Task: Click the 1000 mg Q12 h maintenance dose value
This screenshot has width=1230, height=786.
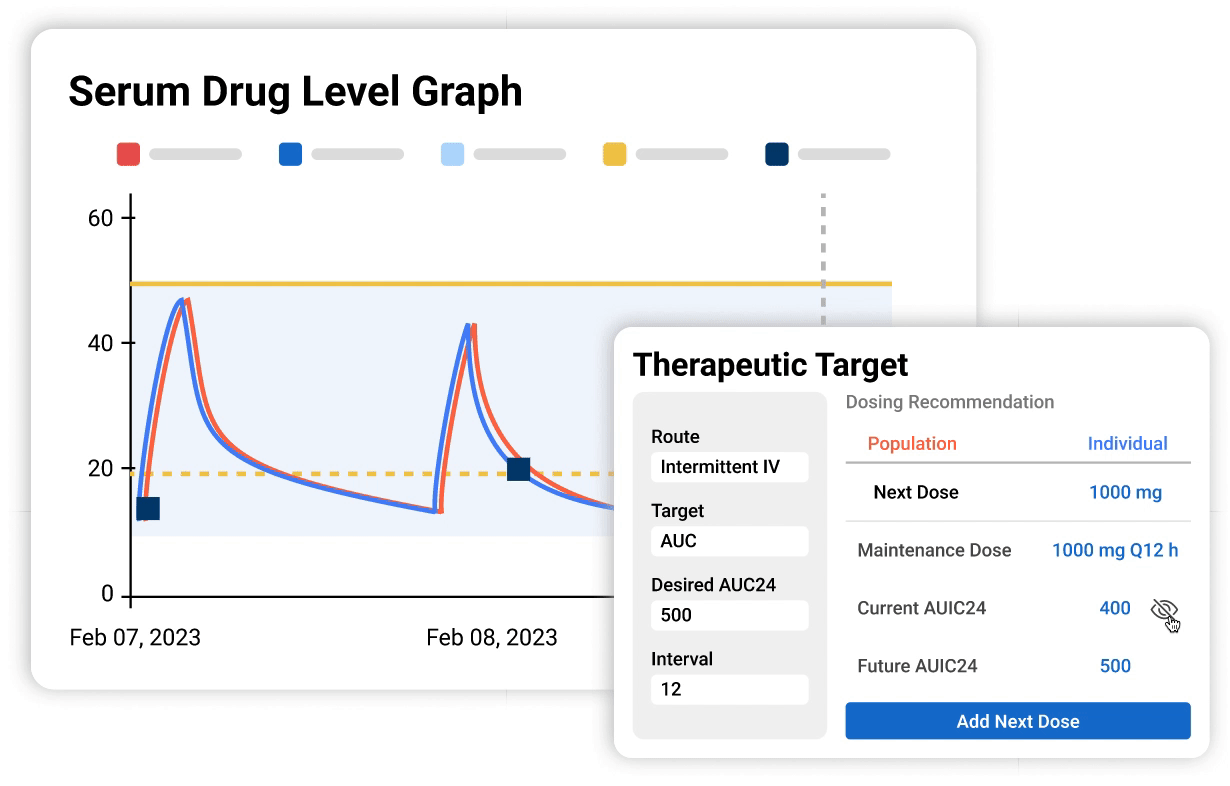Action: pos(1115,550)
